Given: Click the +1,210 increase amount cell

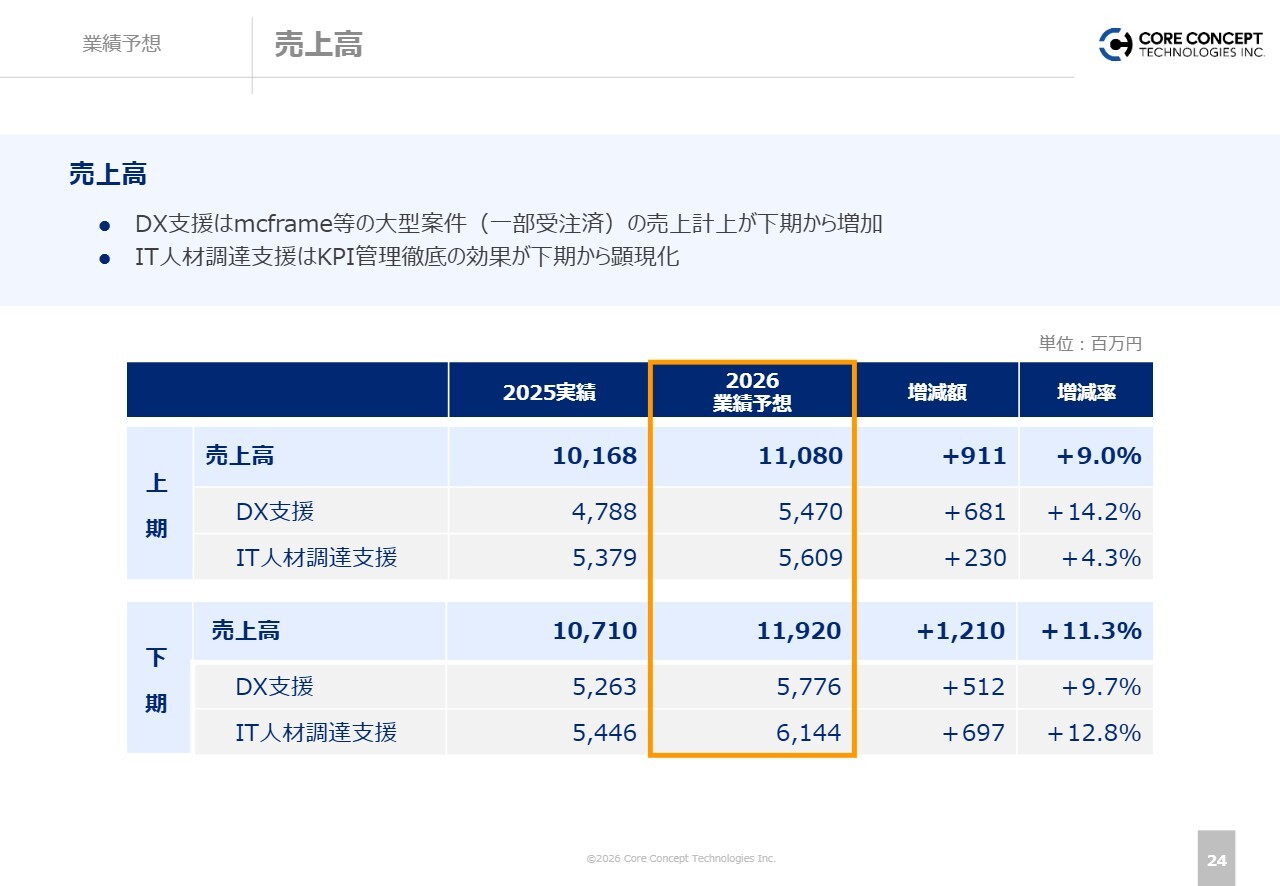Looking at the screenshot, I should [958, 631].
